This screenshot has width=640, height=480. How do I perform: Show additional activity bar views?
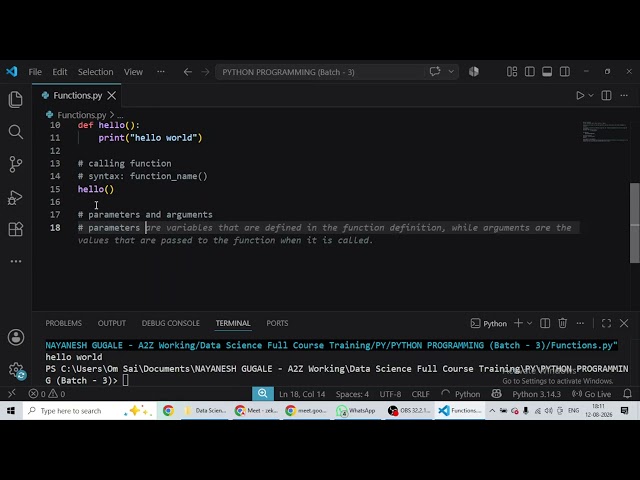[x=16, y=261]
